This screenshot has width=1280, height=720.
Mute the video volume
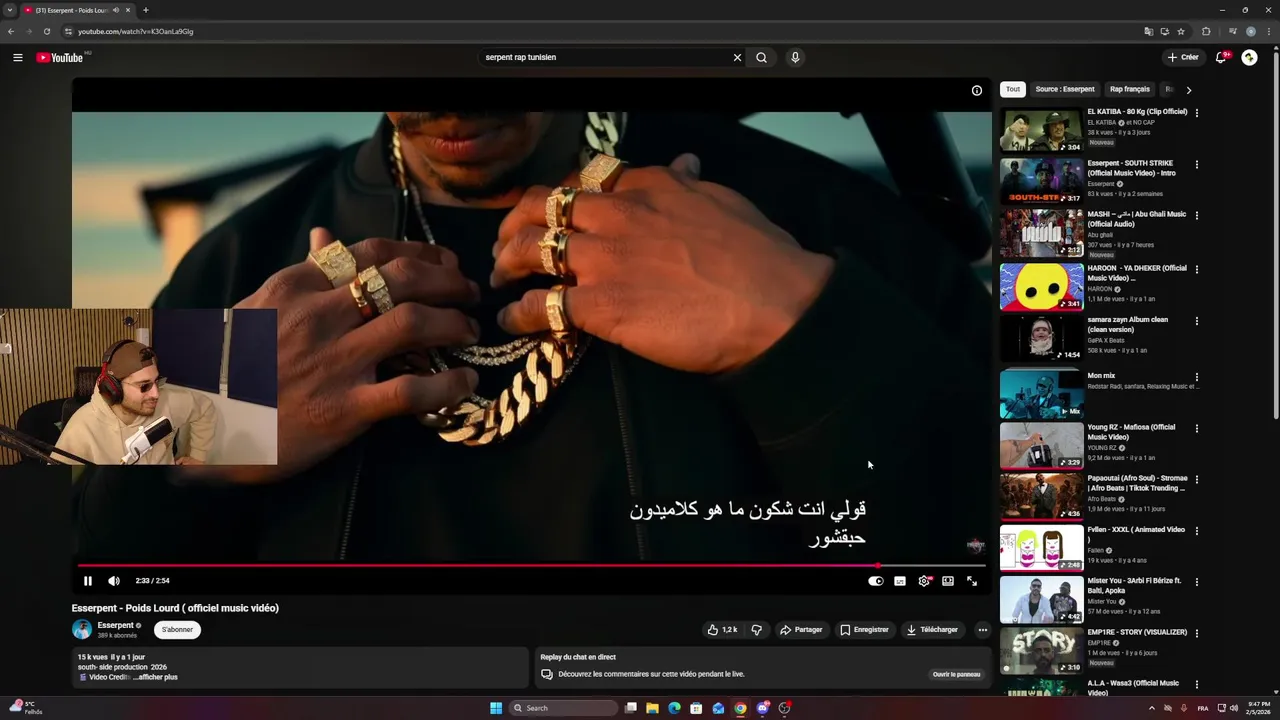(x=114, y=581)
